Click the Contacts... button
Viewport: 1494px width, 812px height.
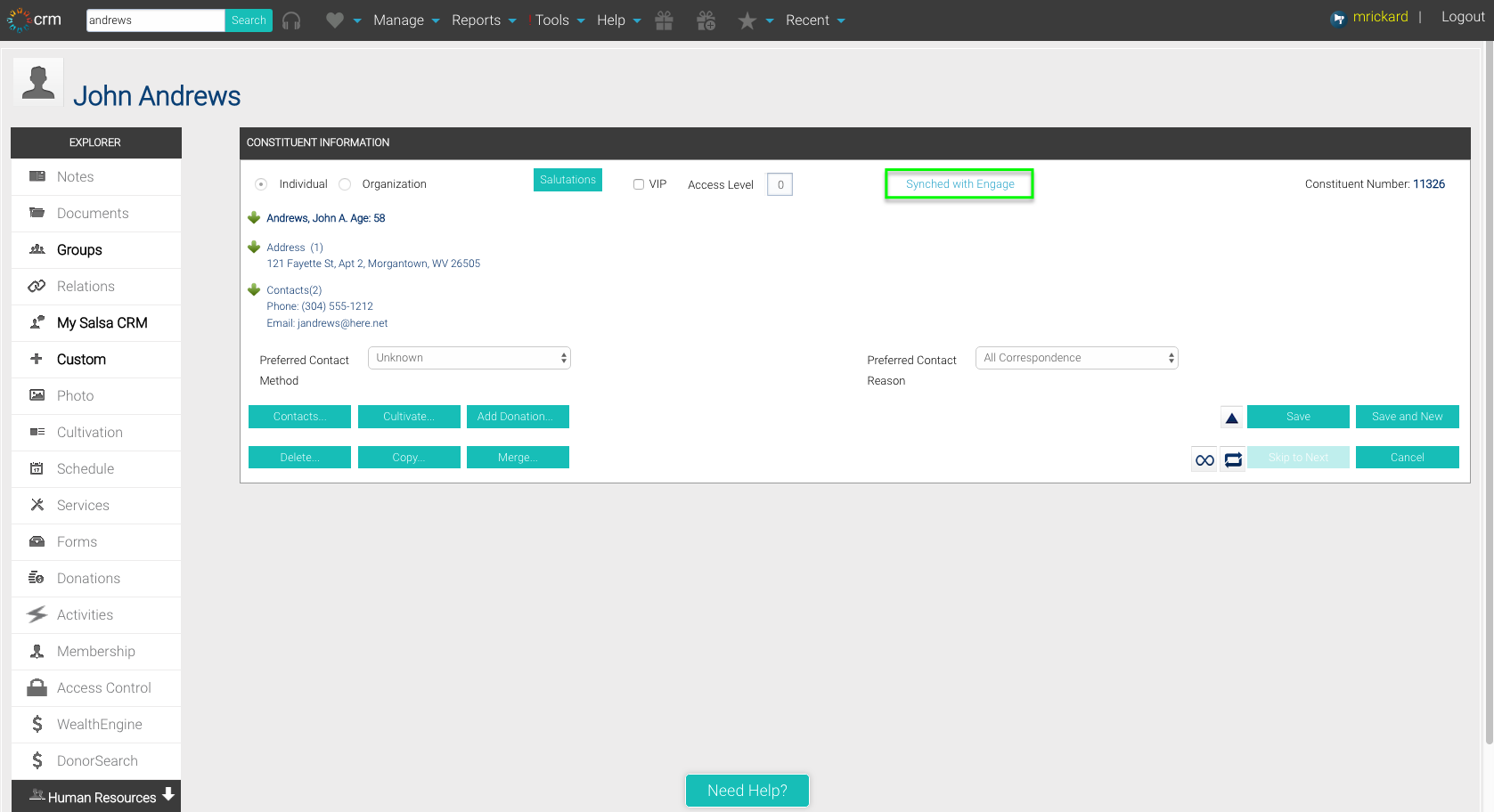[x=299, y=417]
